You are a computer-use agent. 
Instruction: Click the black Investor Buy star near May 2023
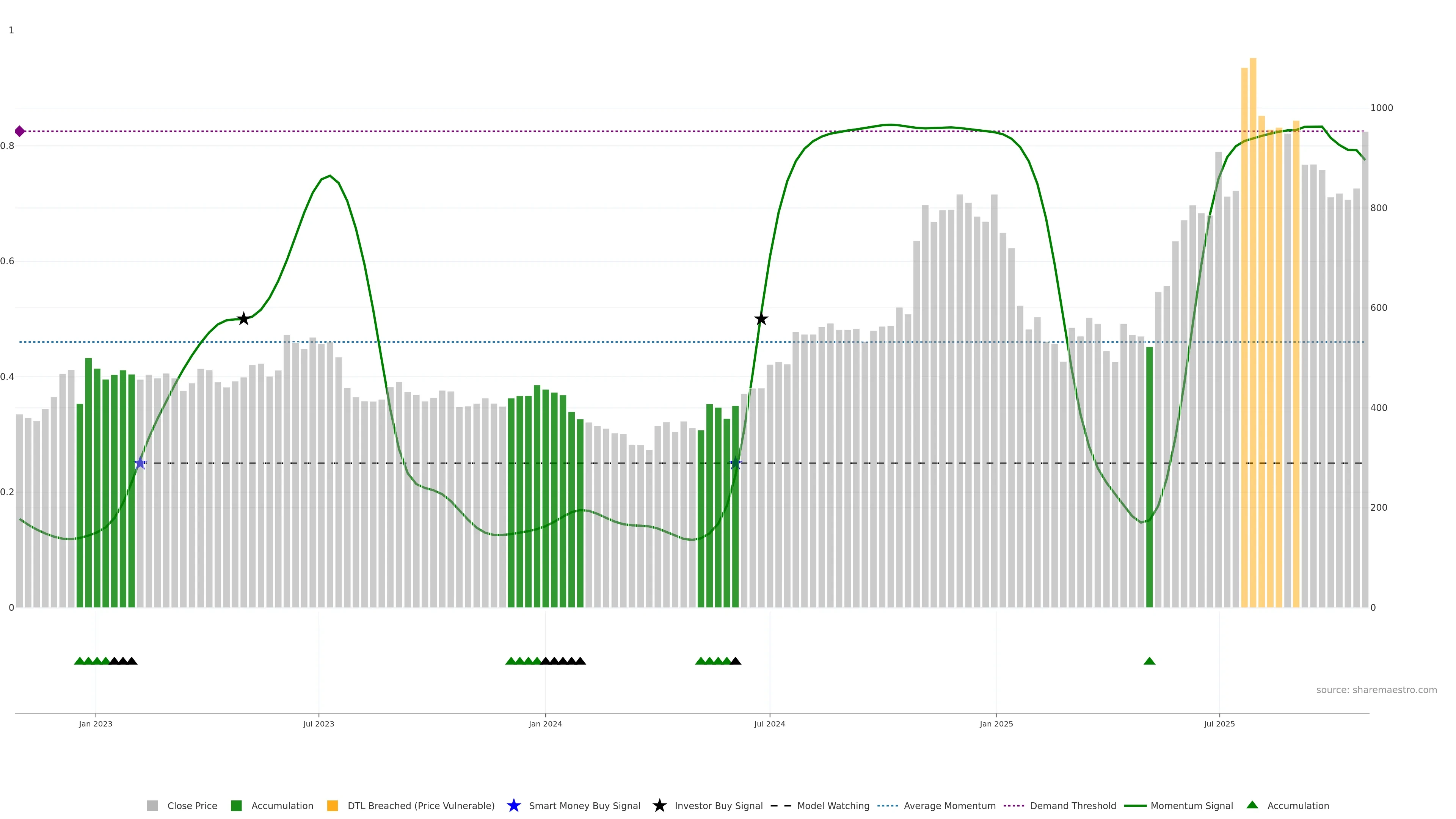point(243,319)
